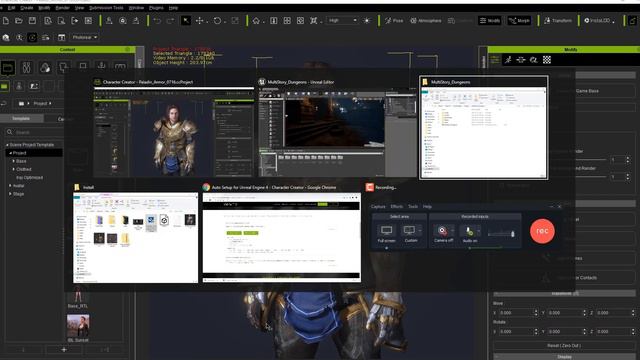
Task: Toggle the Audio on button in recorder
Action: (x=469, y=234)
